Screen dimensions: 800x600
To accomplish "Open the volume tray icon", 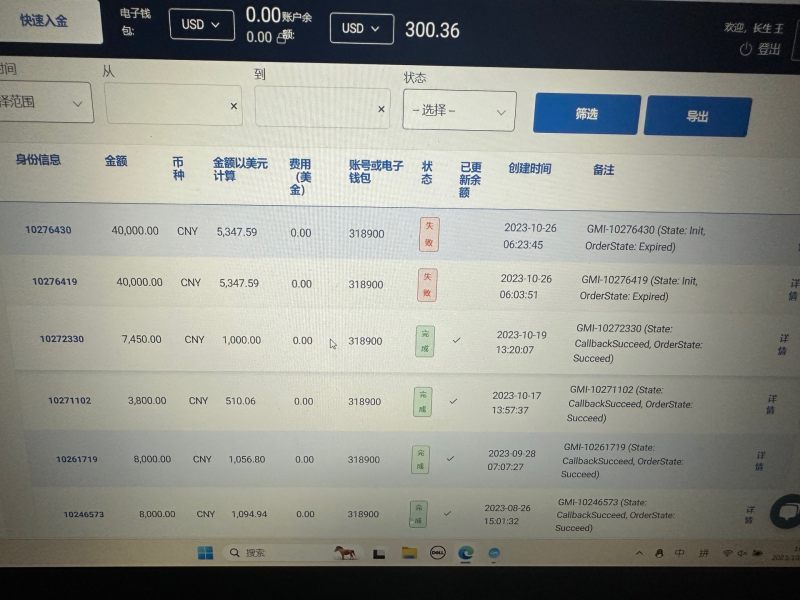I will [741, 553].
